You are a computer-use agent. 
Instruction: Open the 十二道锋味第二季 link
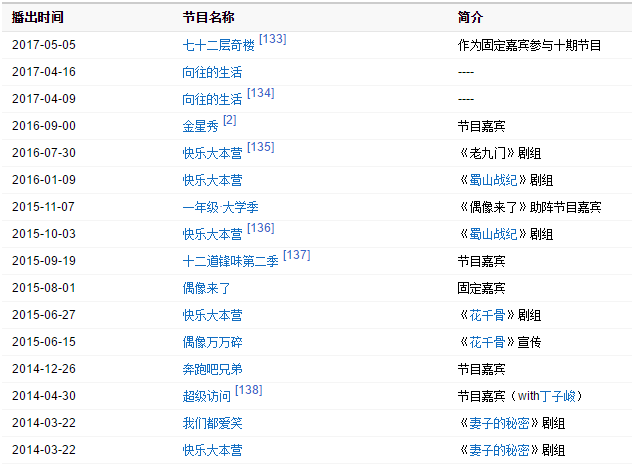click(231, 261)
